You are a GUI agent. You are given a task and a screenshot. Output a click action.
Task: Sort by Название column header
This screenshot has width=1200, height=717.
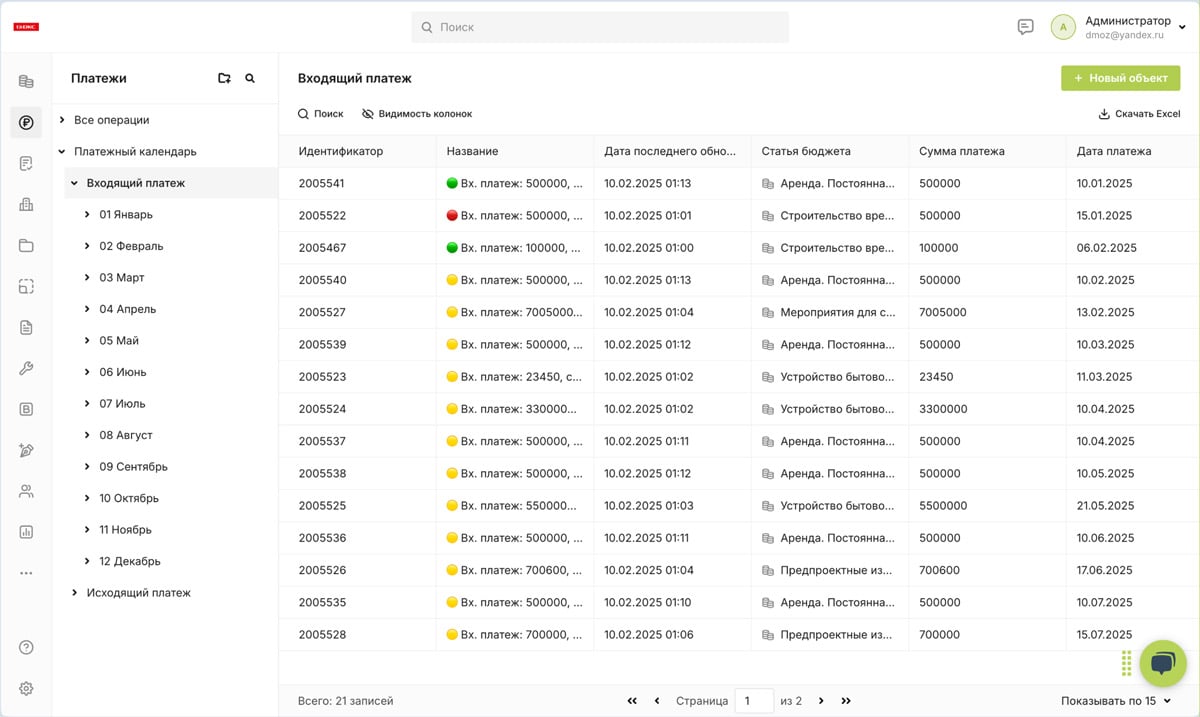pos(472,151)
